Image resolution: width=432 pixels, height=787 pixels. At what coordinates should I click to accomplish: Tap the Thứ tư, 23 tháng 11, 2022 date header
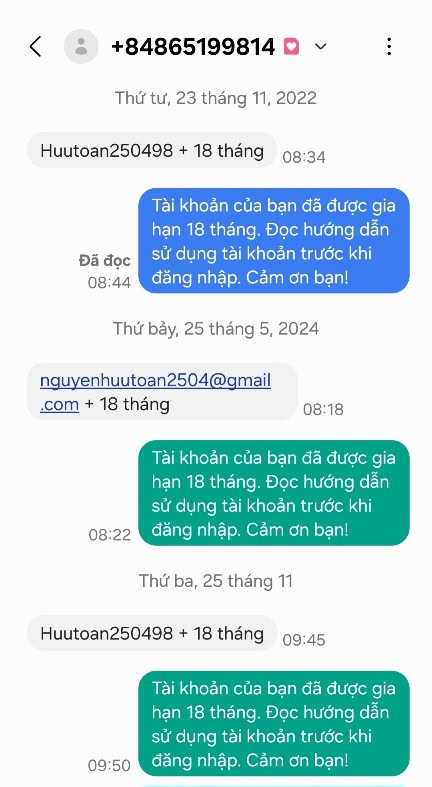click(x=216, y=98)
